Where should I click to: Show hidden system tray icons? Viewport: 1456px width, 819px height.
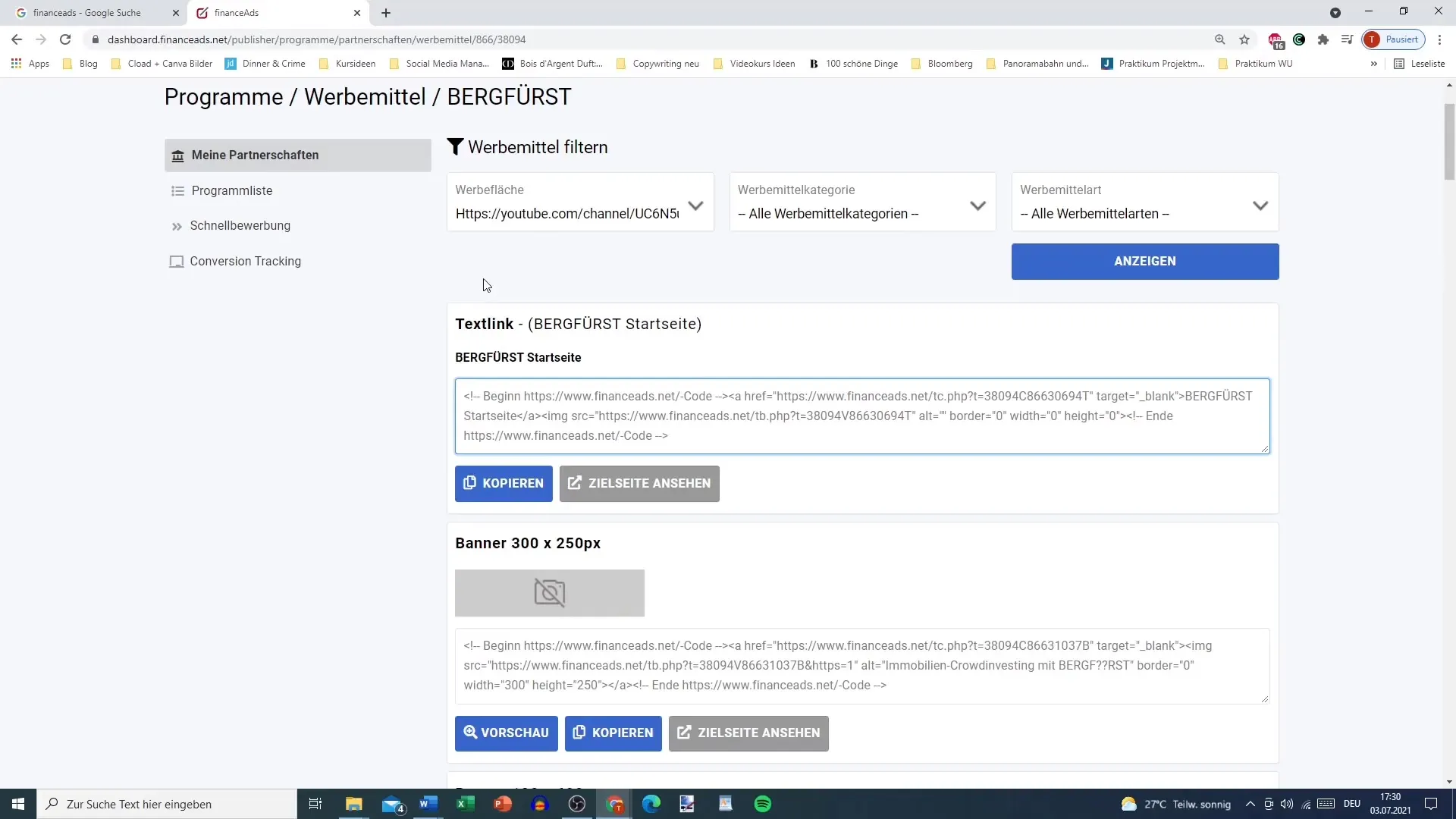coord(1250,804)
